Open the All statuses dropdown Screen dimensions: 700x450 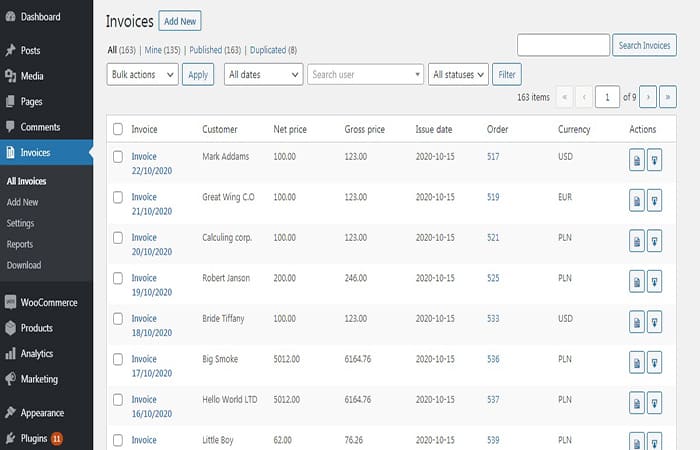(x=458, y=74)
